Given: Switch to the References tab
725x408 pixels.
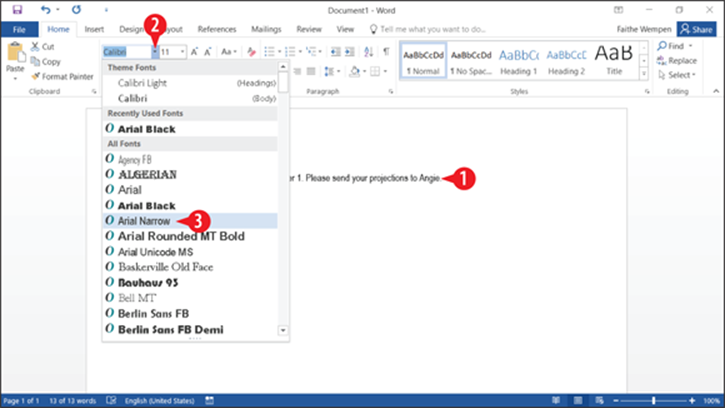Looking at the screenshot, I should (x=217, y=29).
